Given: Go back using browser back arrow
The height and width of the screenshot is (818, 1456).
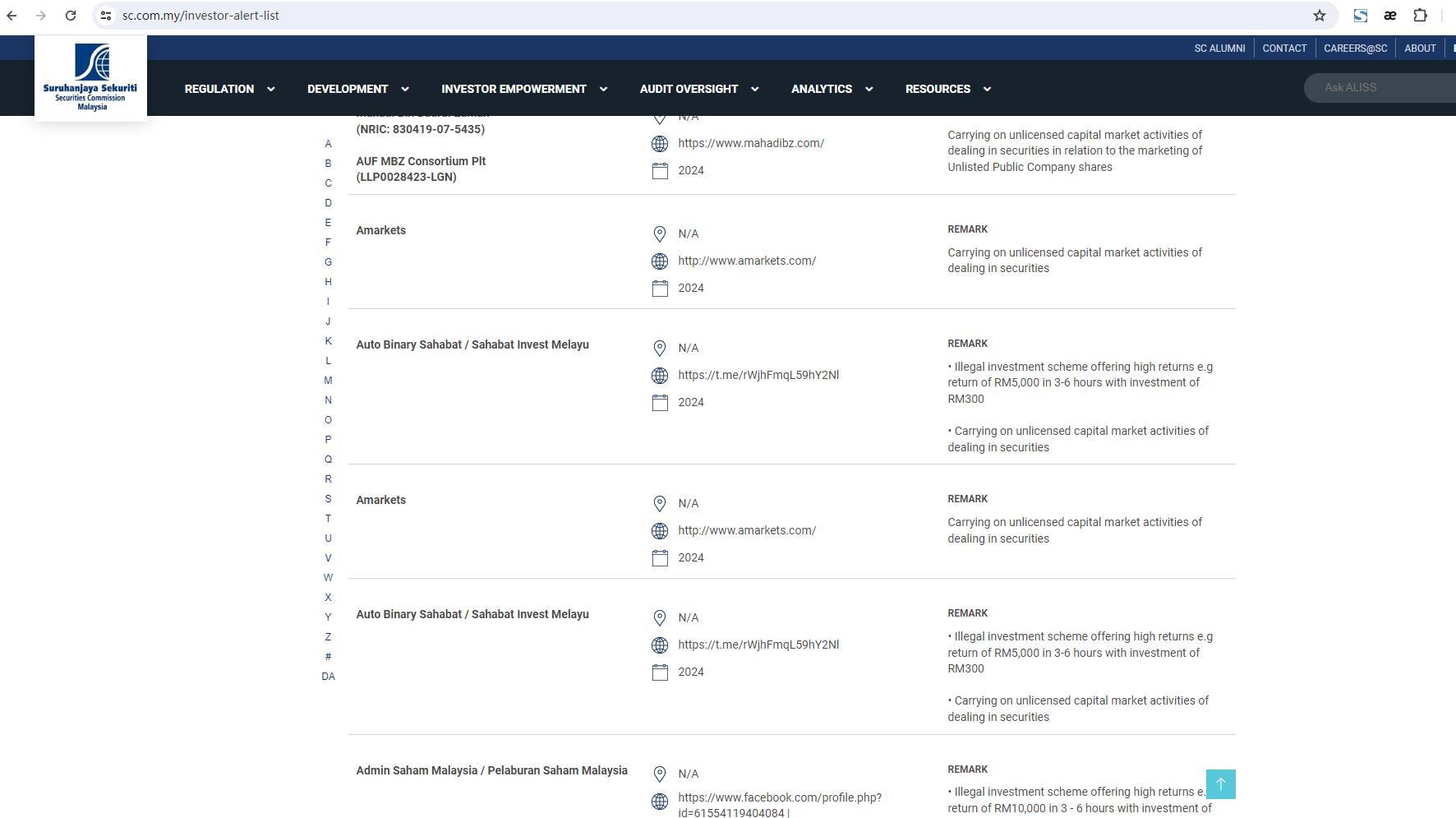Looking at the screenshot, I should (x=12, y=16).
